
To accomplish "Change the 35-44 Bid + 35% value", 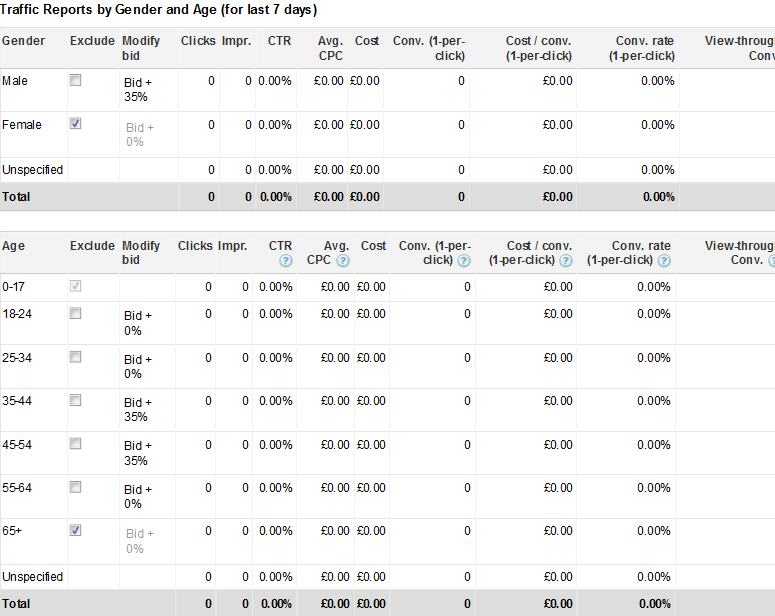I will click(138, 409).
